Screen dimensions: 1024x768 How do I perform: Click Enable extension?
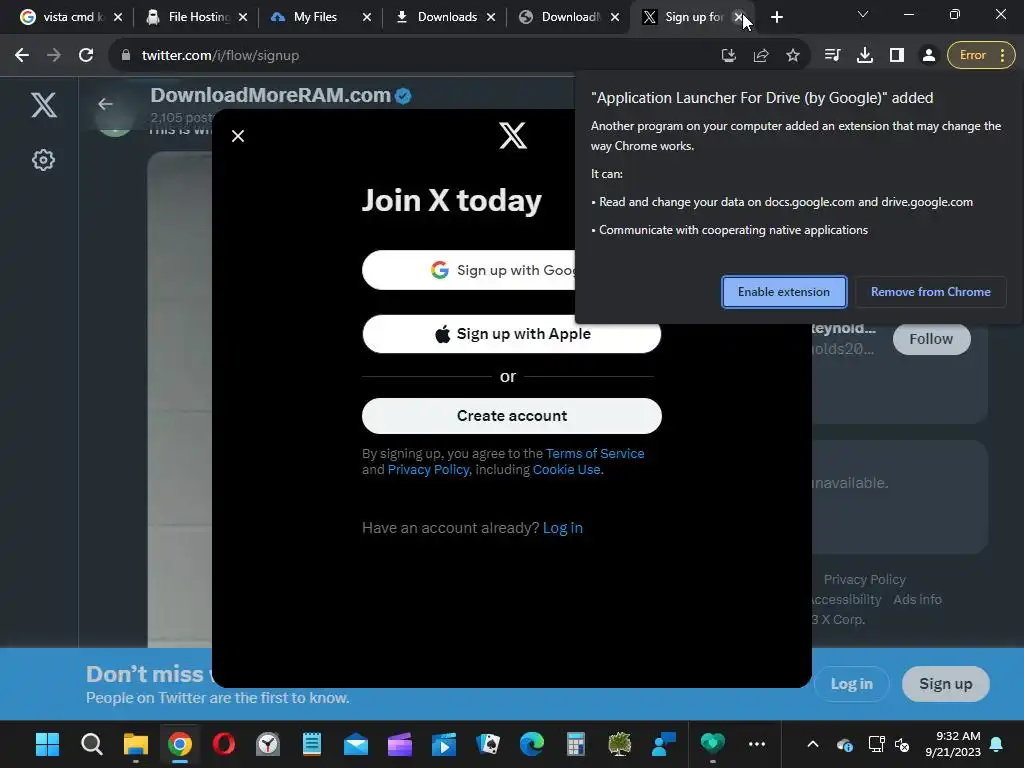pyautogui.click(x=784, y=292)
